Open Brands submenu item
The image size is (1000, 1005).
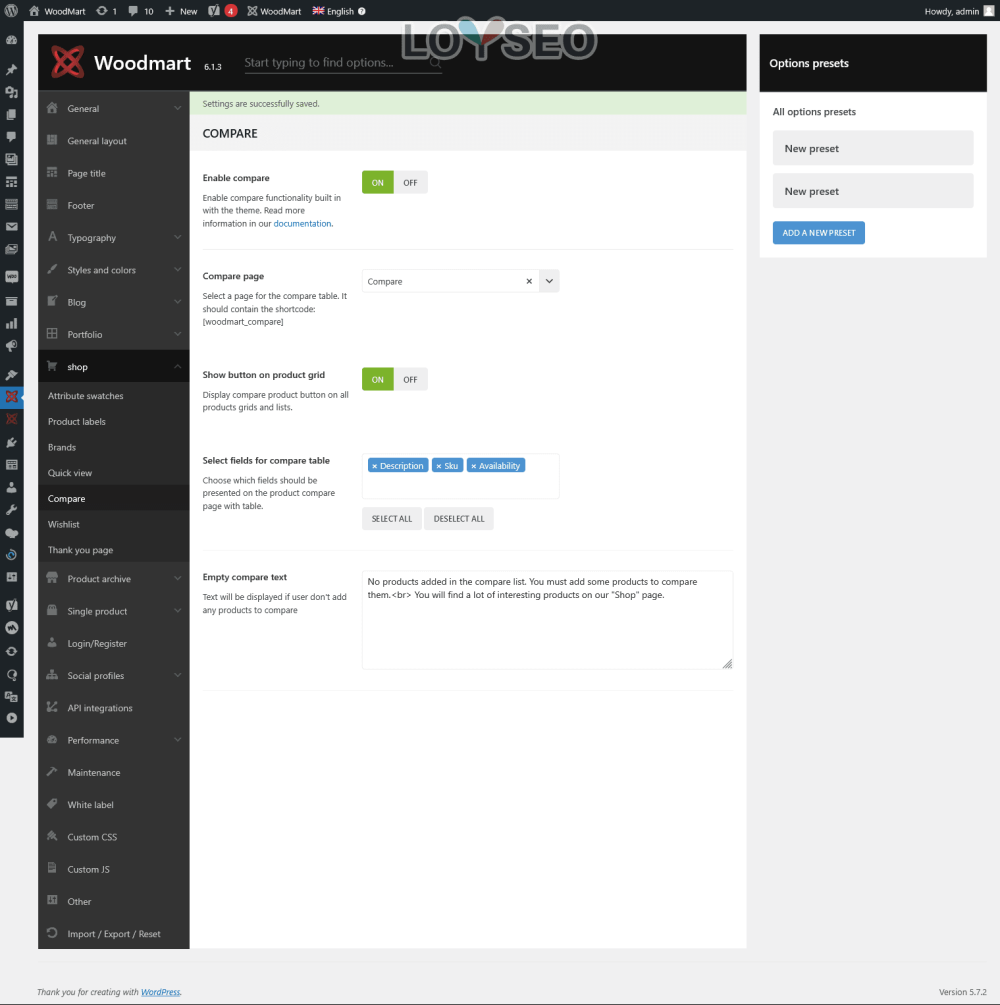(x=113, y=447)
